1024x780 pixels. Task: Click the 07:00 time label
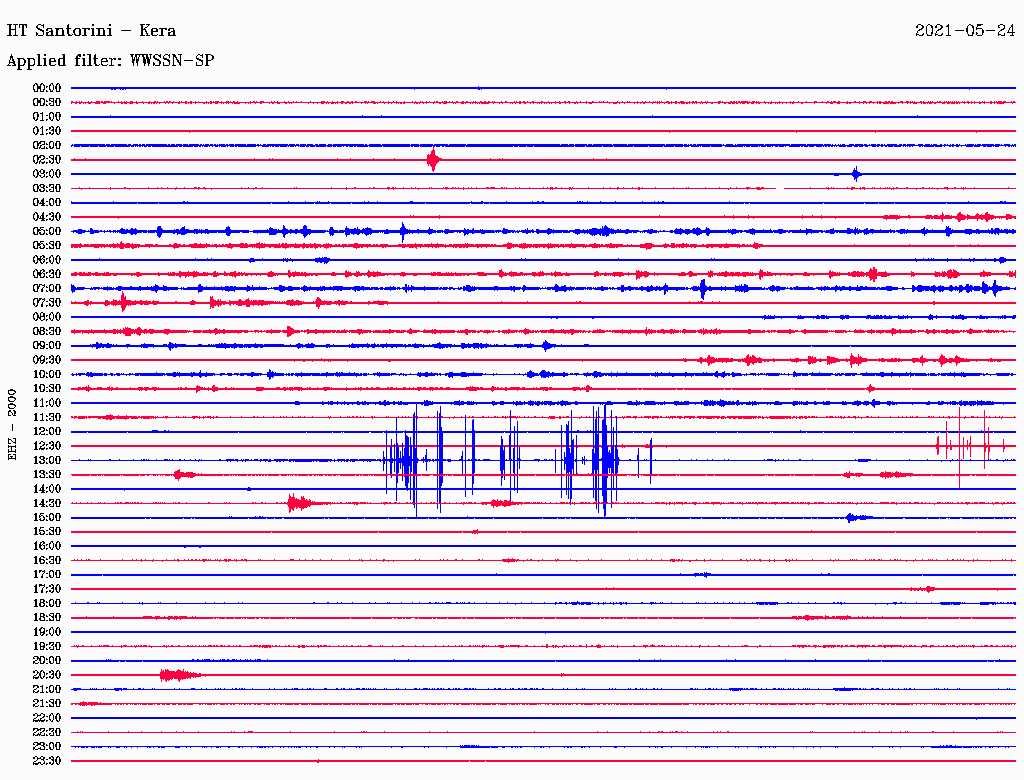point(47,289)
